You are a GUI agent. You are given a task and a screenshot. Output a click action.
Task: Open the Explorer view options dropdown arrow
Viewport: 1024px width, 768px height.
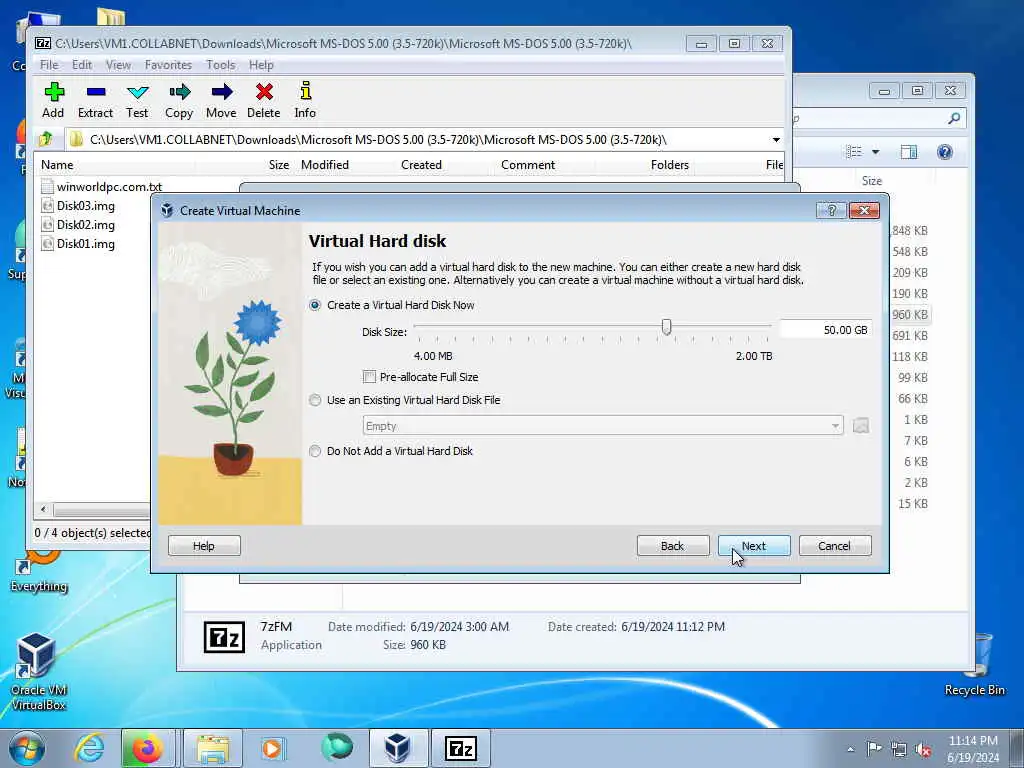876,152
